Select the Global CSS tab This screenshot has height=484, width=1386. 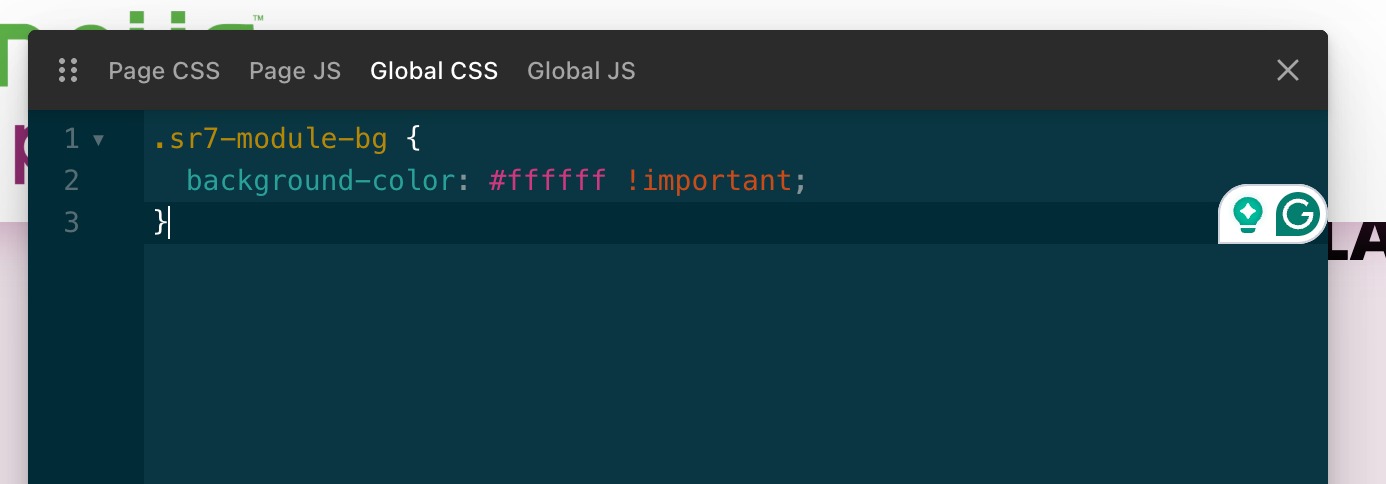(x=434, y=71)
